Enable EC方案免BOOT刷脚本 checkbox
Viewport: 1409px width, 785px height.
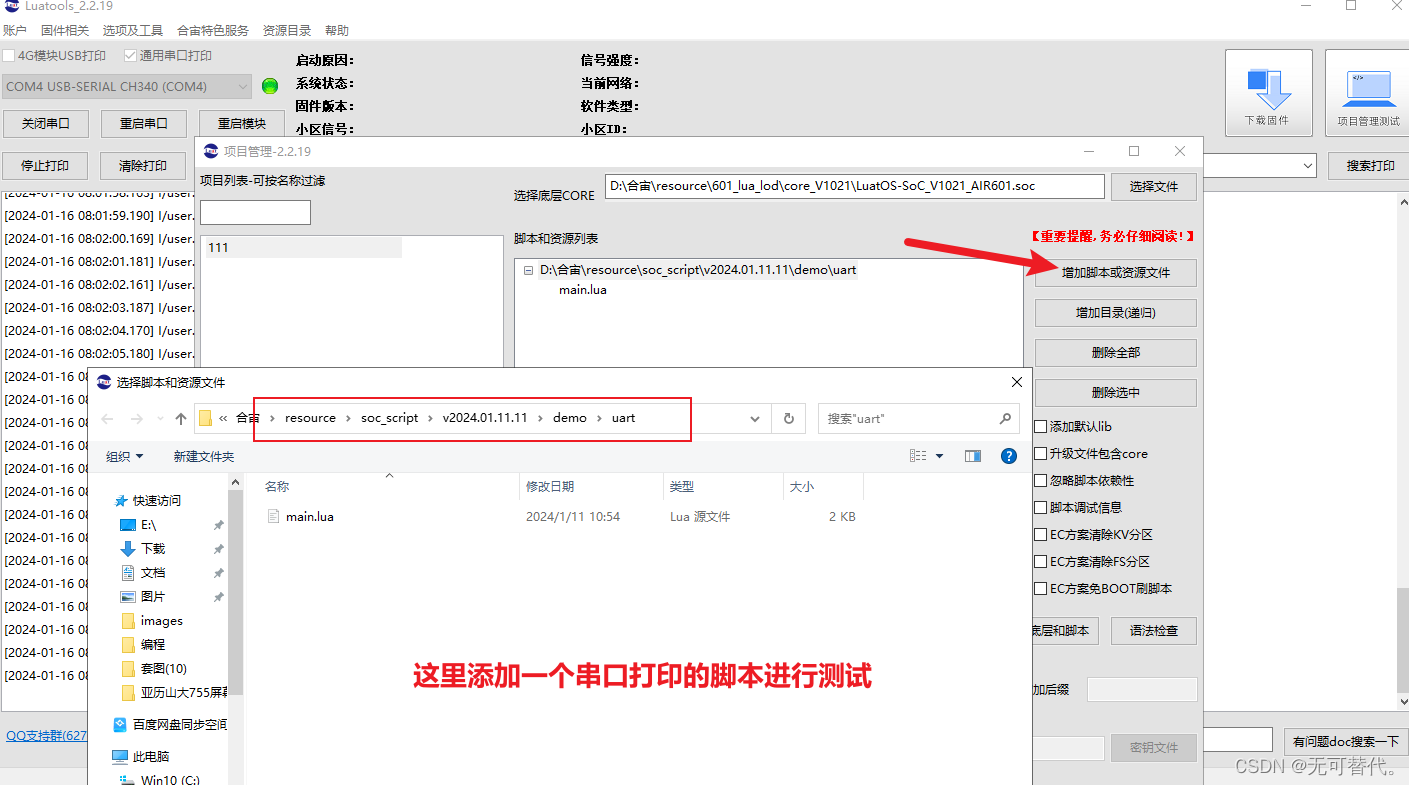click(x=1041, y=588)
